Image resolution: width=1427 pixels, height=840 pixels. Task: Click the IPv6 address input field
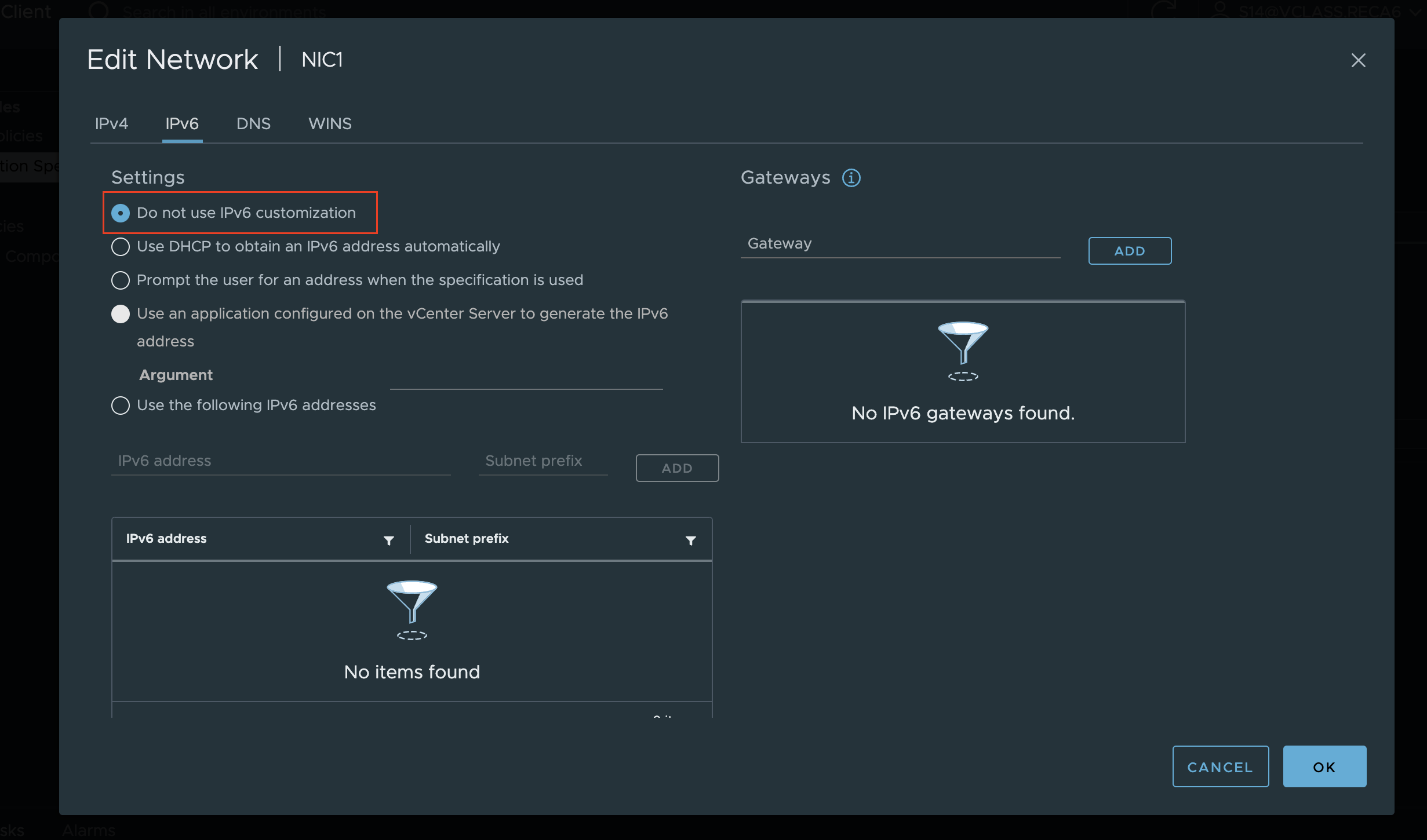click(x=281, y=461)
